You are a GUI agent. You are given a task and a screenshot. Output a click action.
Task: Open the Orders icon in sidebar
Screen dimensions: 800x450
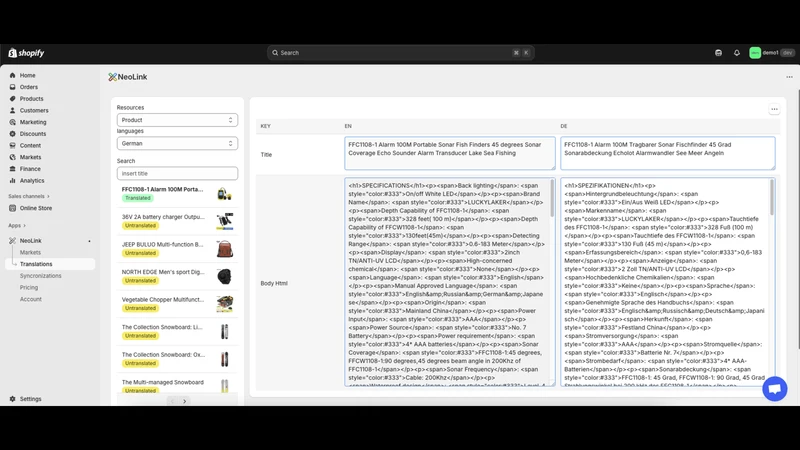point(12,87)
